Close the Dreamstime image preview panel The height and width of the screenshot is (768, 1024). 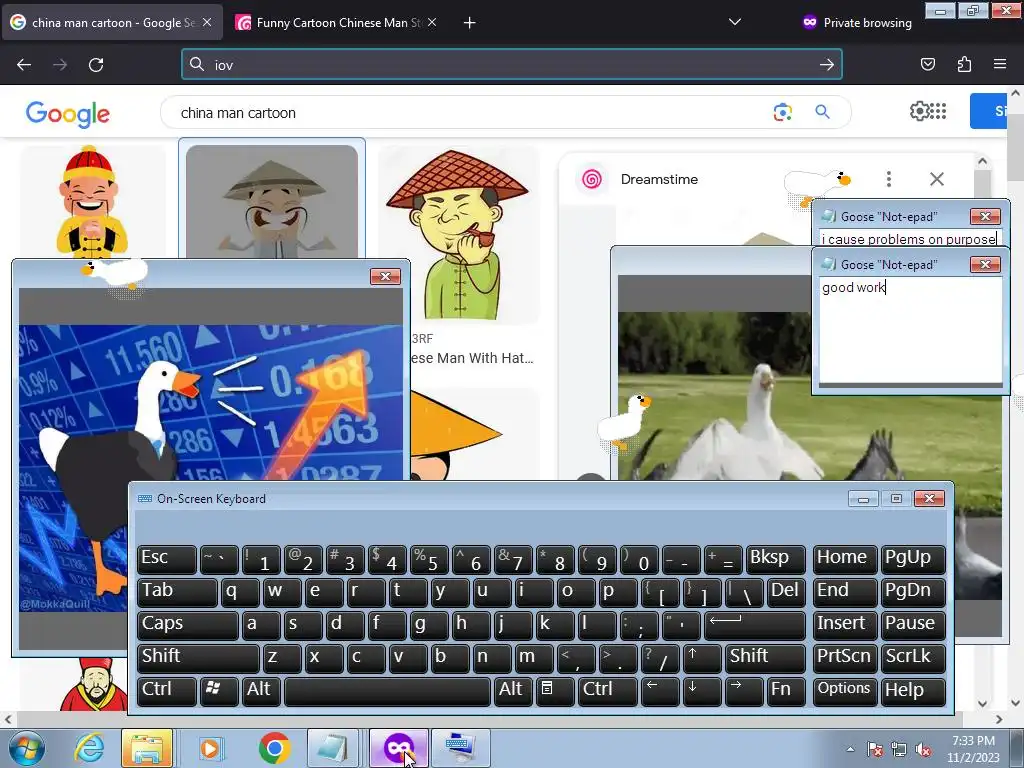[x=936, y=179]
